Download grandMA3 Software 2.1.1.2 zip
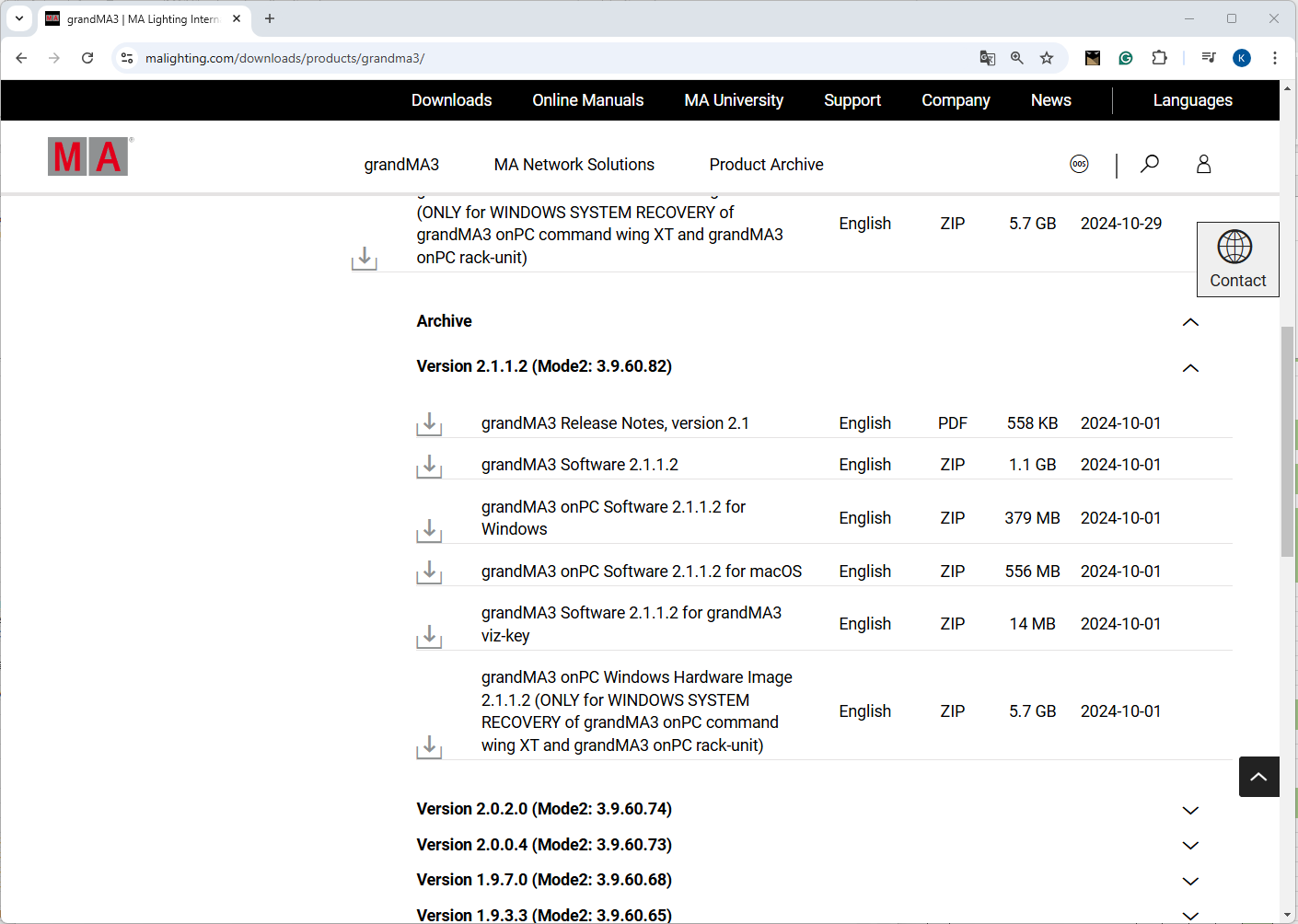The height and width of the screenshot is (924, 1298). [429, 467]
